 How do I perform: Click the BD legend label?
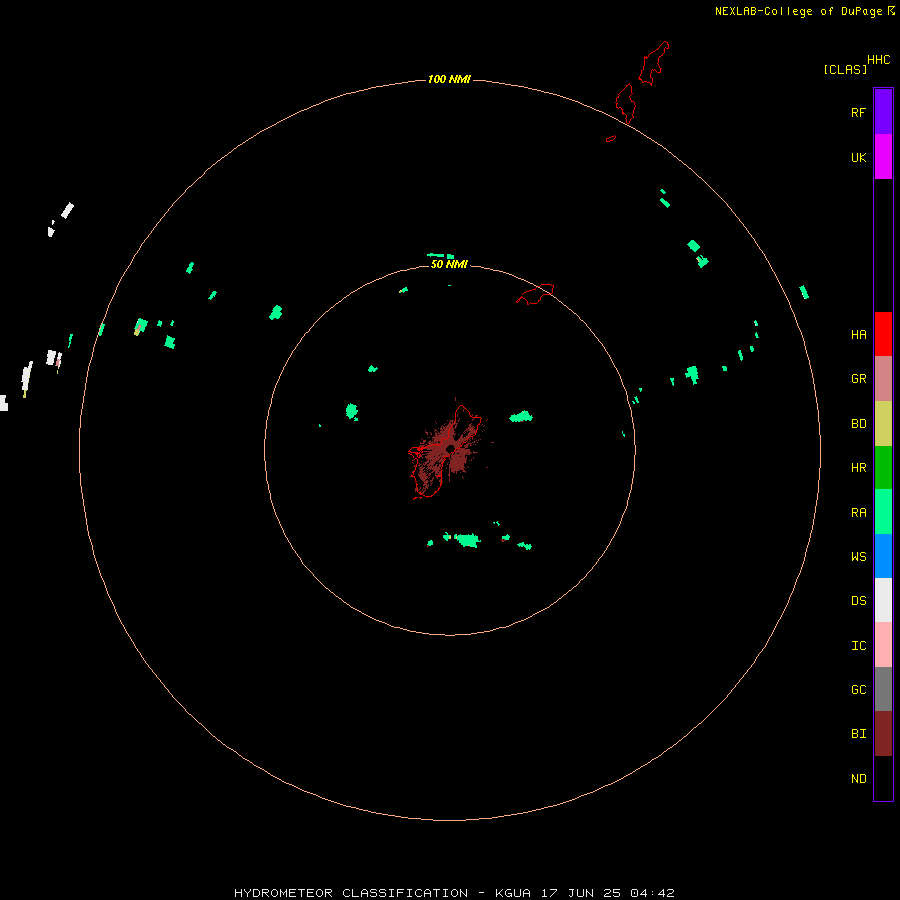click(x=858, y=424)
